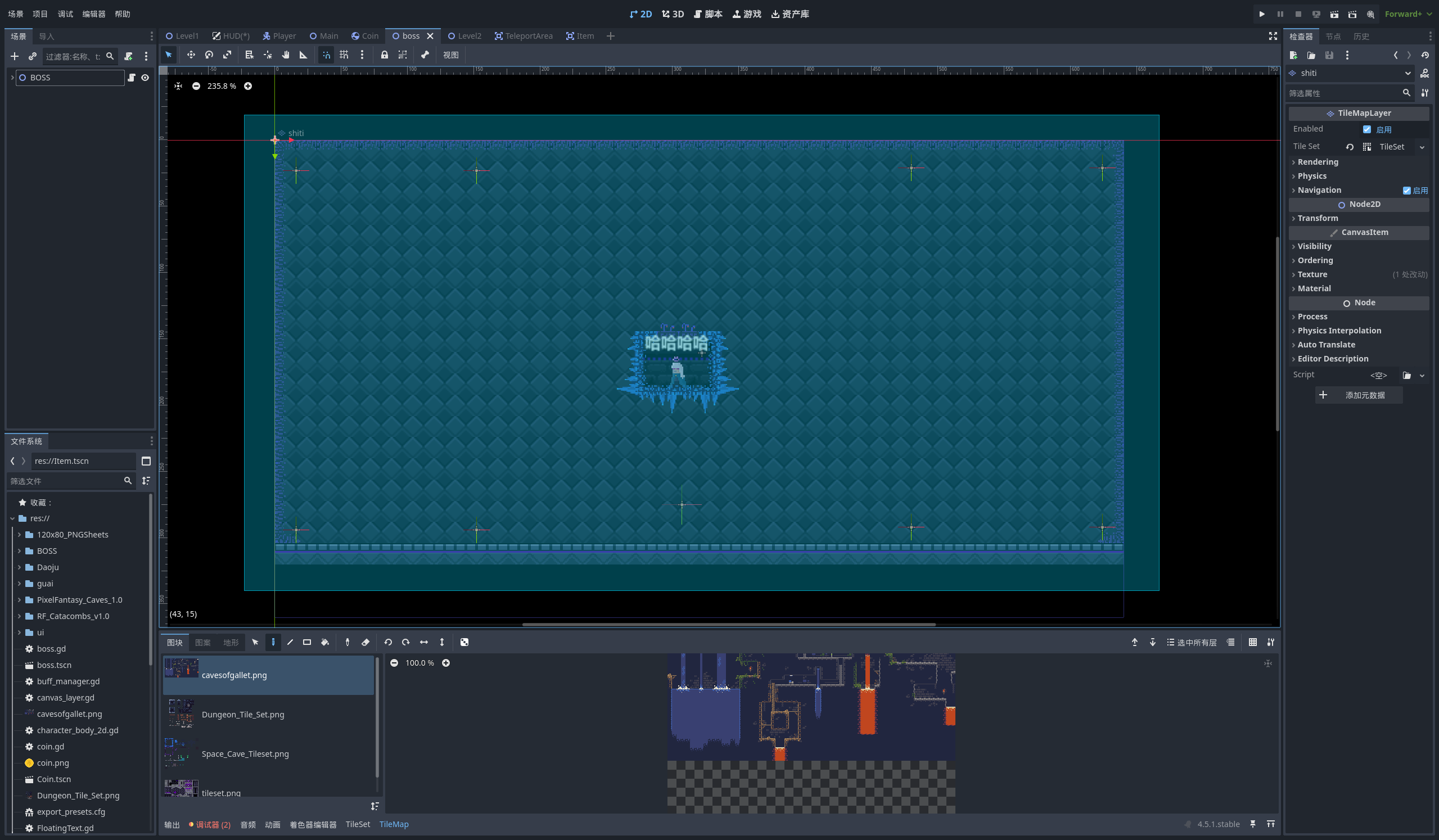Open the 项目 menu
Screen dimensions: 1439x840
40,13
